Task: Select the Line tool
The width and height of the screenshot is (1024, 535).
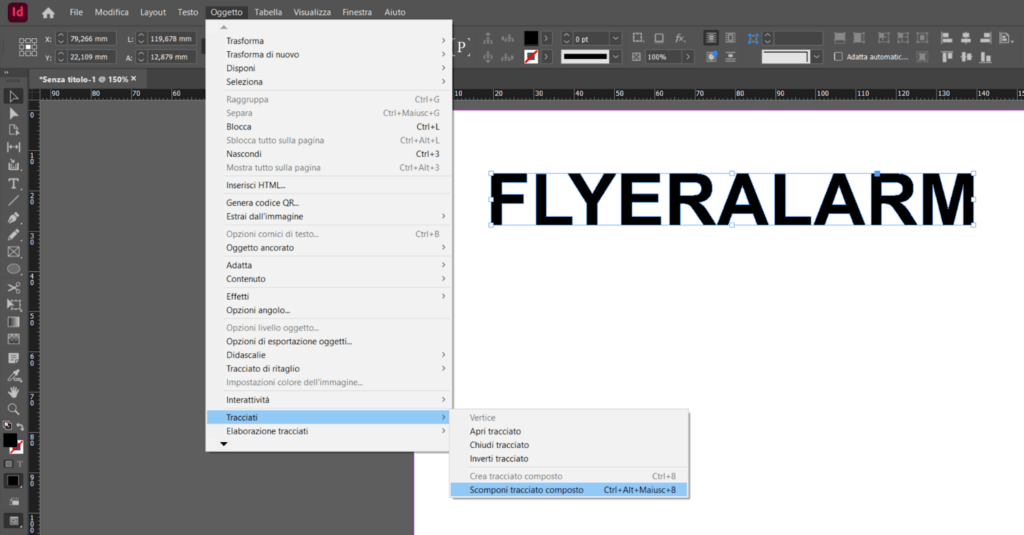Action: 14,200
